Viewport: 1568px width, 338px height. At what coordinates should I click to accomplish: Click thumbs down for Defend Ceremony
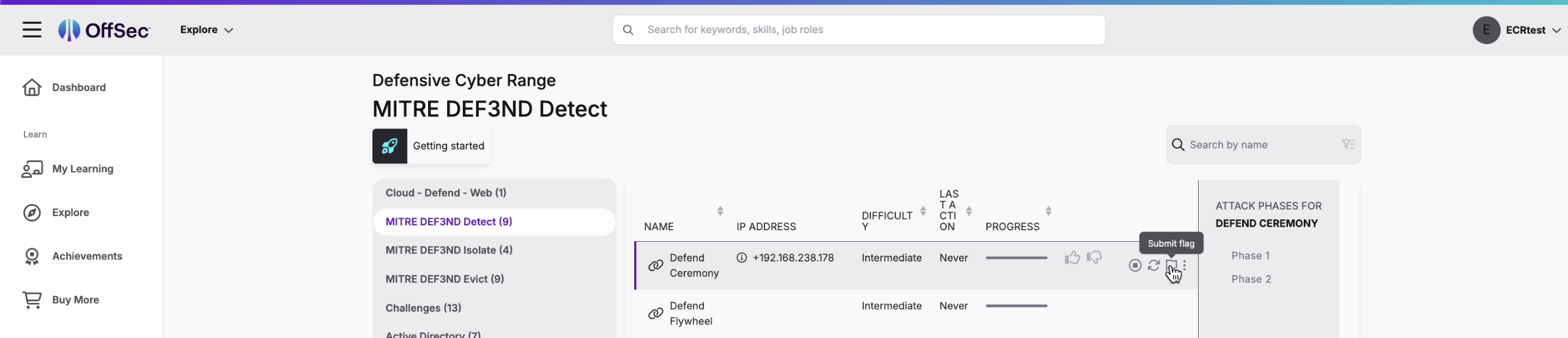(x=1094, y=258)
